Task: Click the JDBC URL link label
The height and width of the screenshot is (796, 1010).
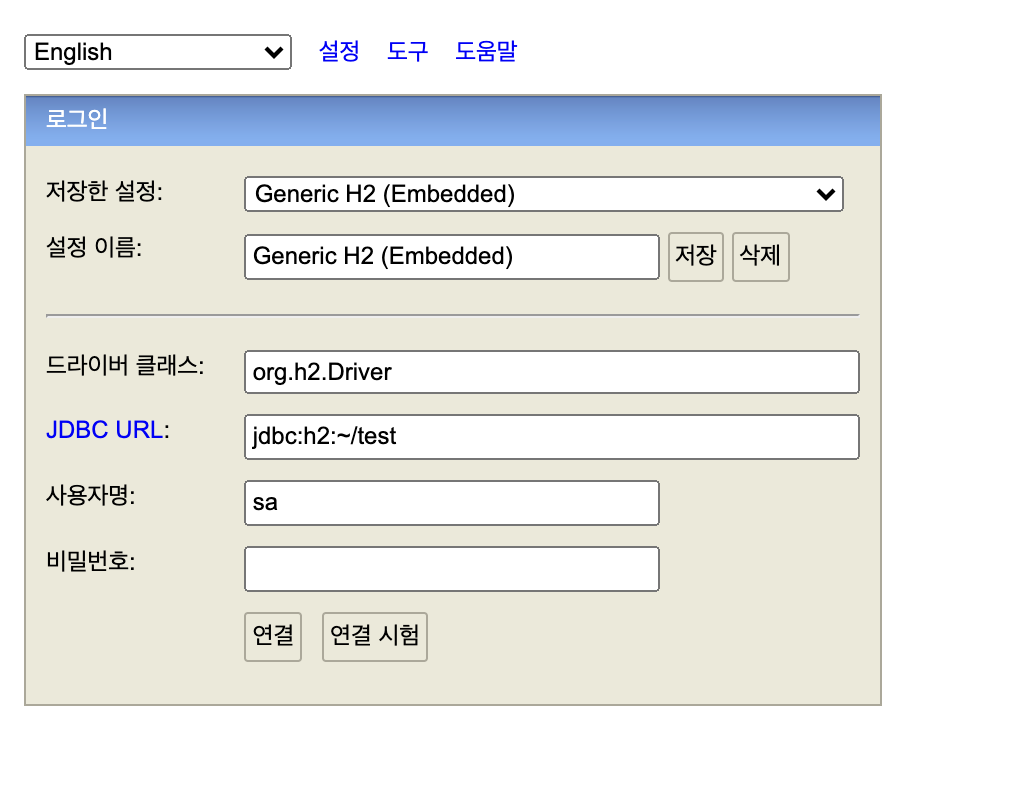Action: (x=104, y=430)
